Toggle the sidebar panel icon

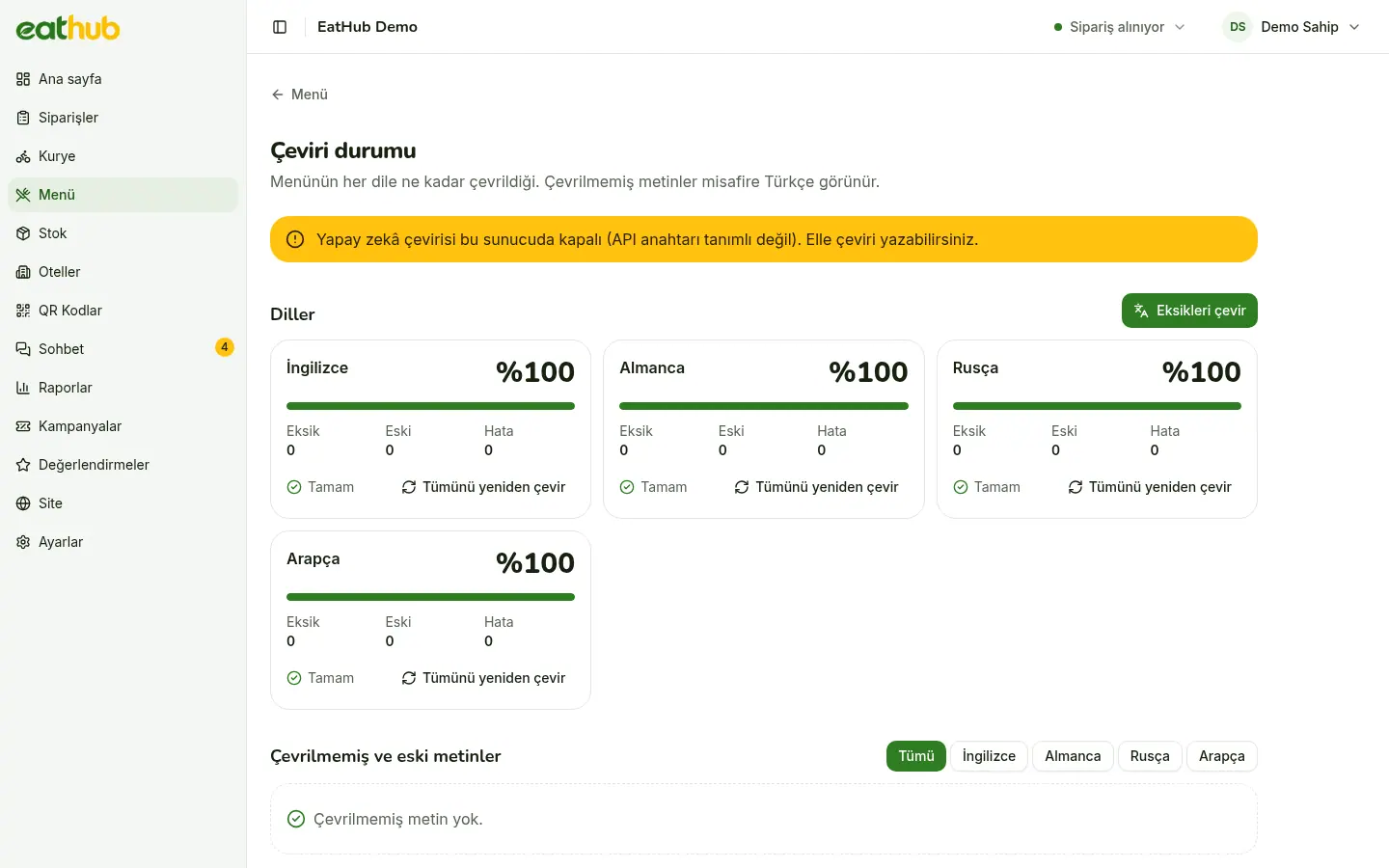coord(280,27)
